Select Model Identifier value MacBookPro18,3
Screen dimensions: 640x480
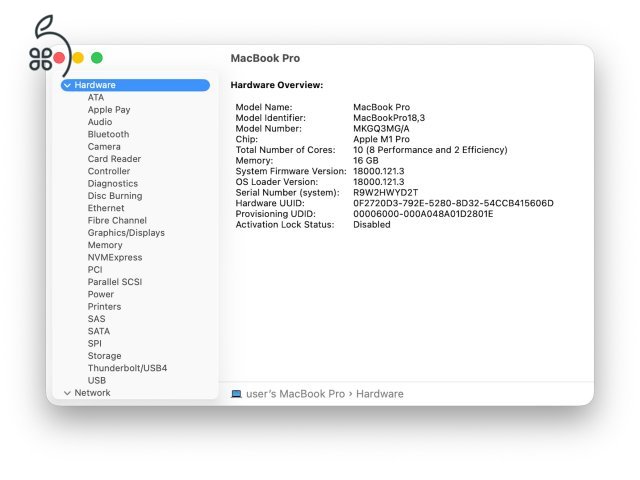coord(389,118)
